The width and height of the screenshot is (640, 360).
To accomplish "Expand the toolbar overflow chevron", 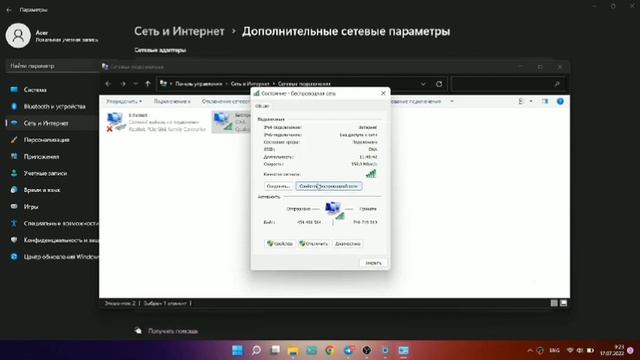I will [452, 101].
